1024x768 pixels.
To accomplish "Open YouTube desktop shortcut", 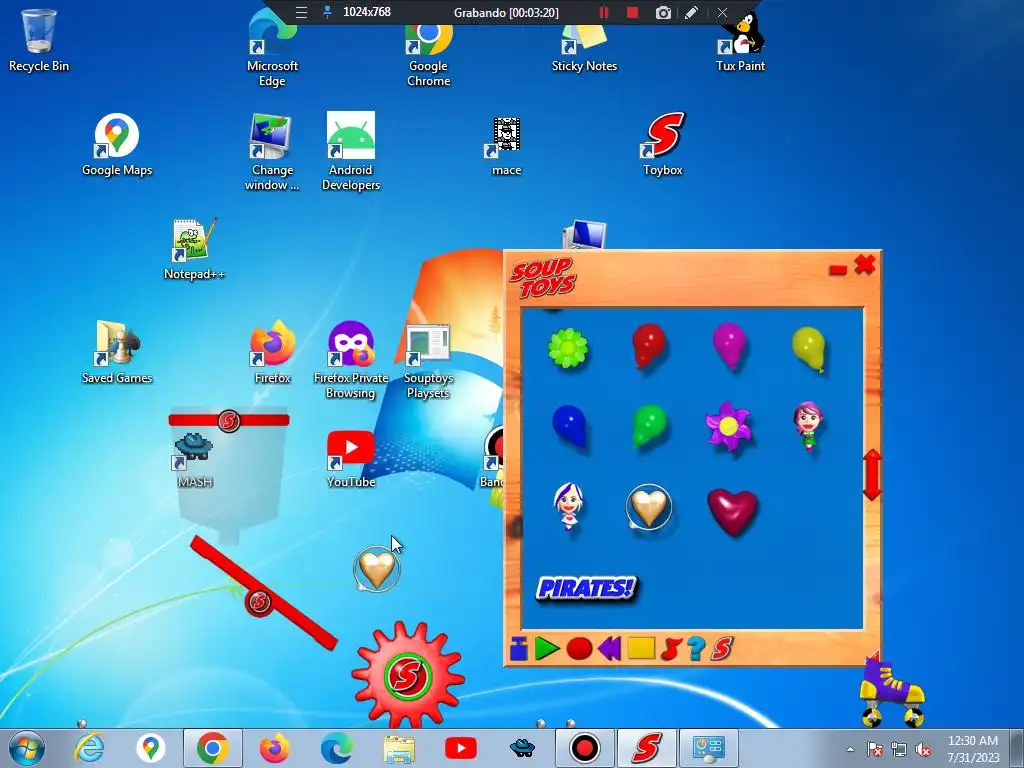I will pos(351,459).
